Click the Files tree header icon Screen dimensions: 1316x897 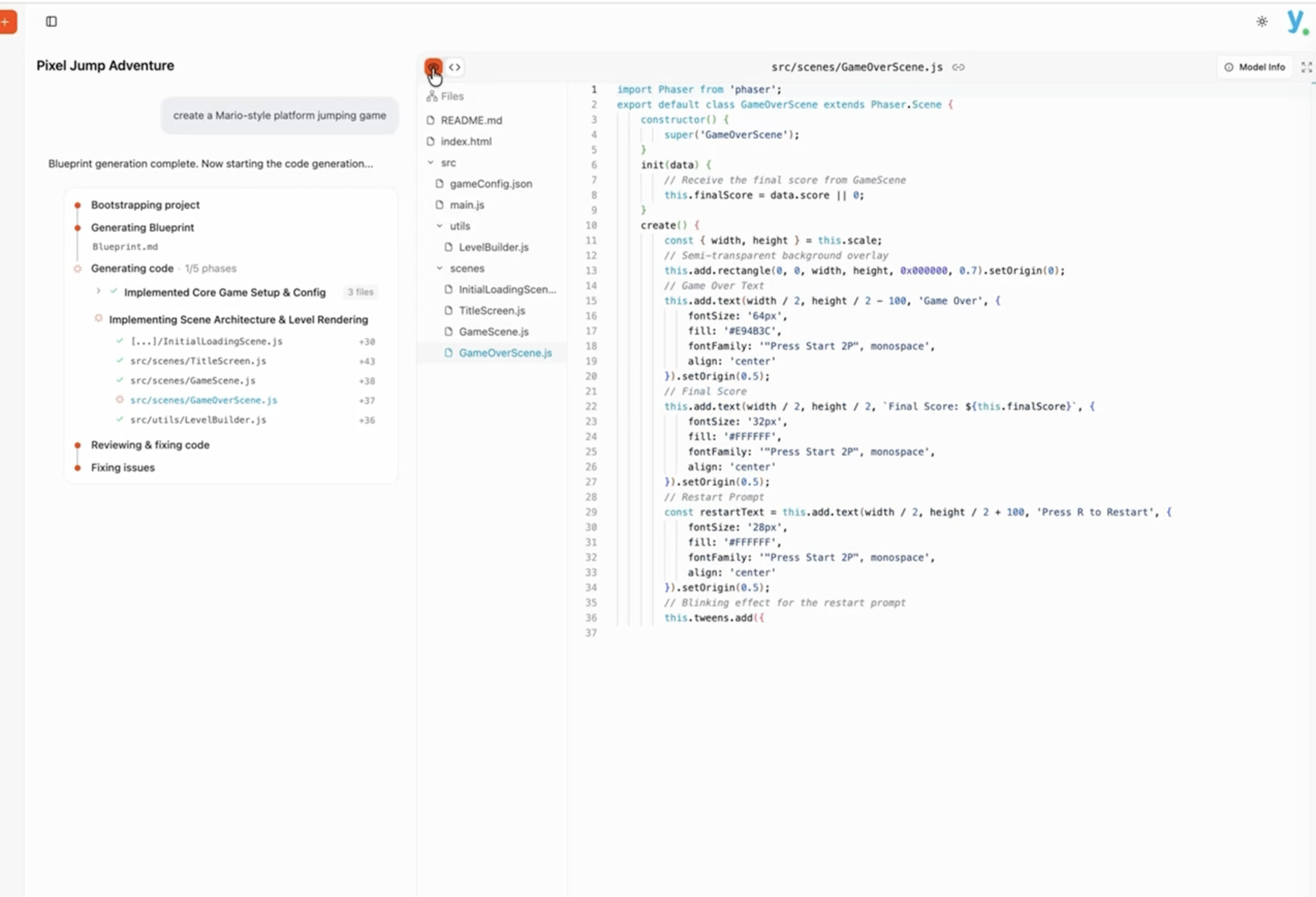[x=432, y=96]
